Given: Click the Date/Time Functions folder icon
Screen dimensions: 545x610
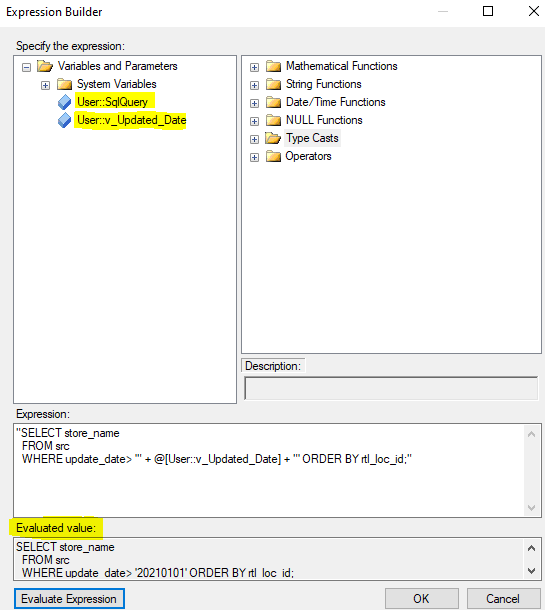Looking at the screenshot, I should 273,102.
